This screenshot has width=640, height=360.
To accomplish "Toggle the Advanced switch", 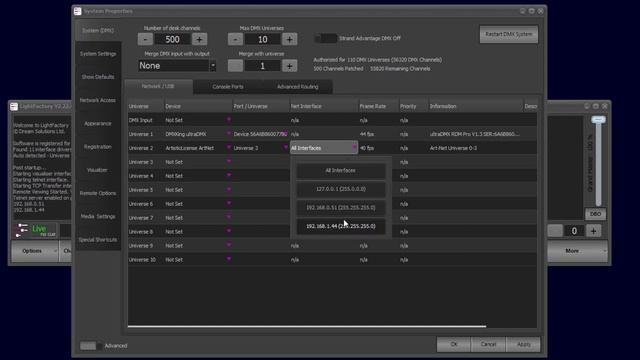I will [91, 346].
